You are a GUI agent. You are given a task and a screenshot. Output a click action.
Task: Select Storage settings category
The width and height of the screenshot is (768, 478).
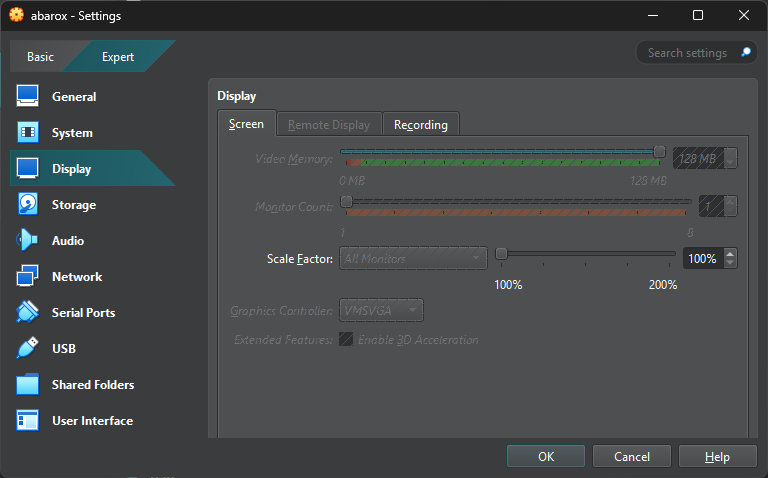93,204
